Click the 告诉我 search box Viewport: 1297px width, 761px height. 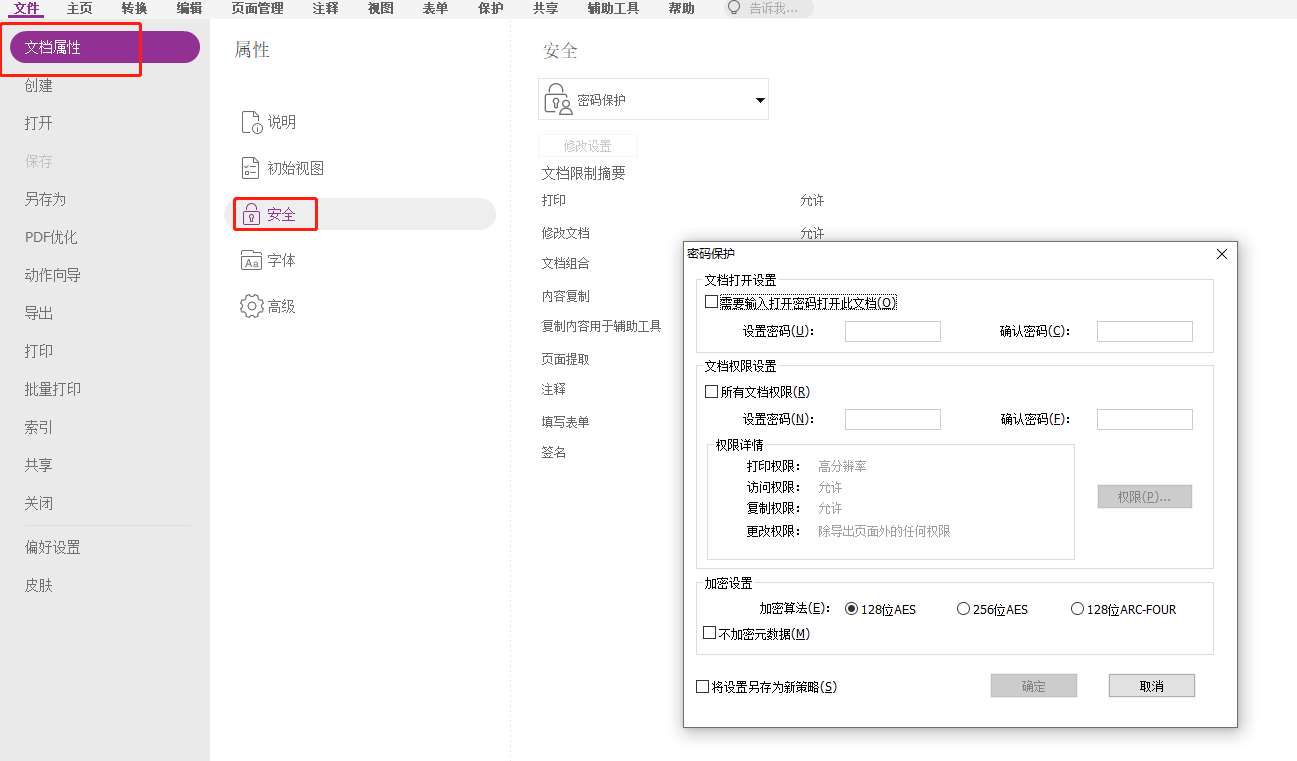tap(769, 8)
